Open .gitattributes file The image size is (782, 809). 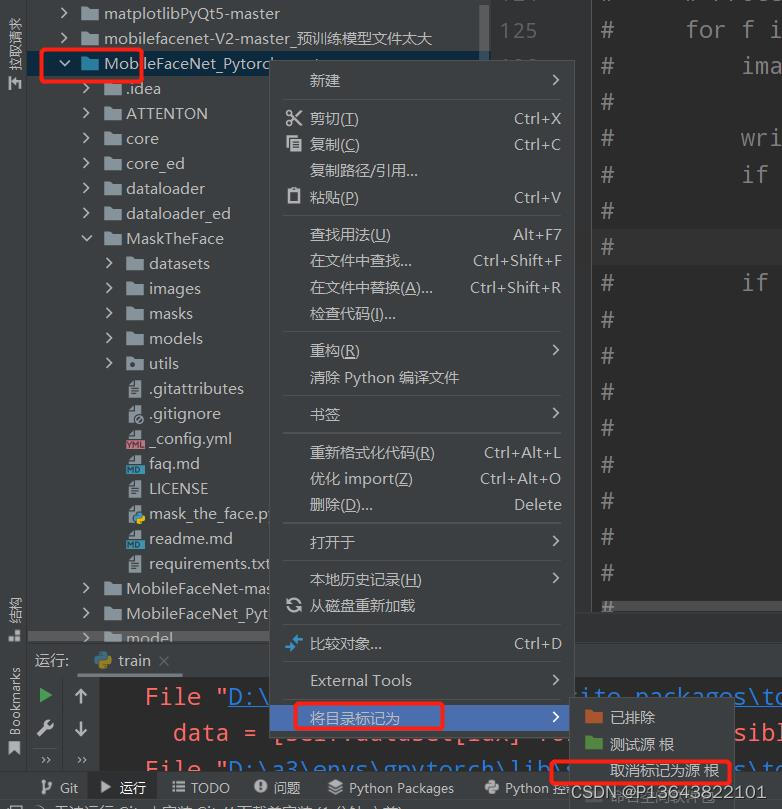tap(186, 389)
